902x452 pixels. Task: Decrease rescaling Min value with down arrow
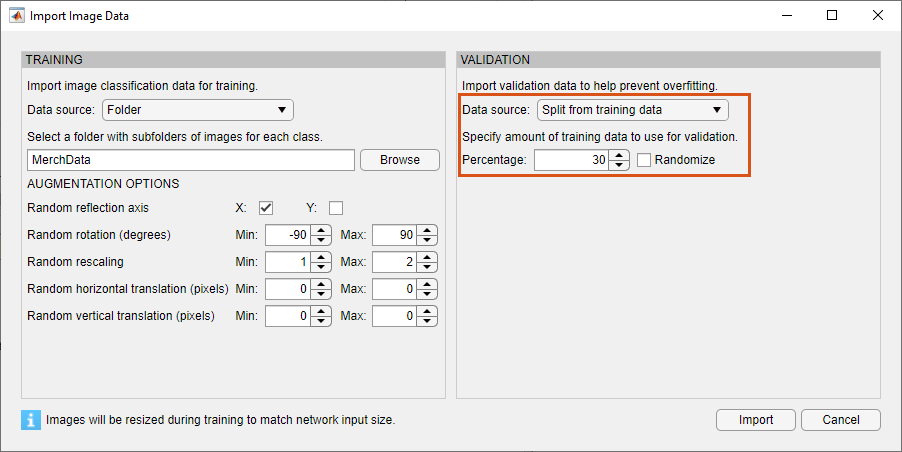pyautogui.click(x=320, y=268)
